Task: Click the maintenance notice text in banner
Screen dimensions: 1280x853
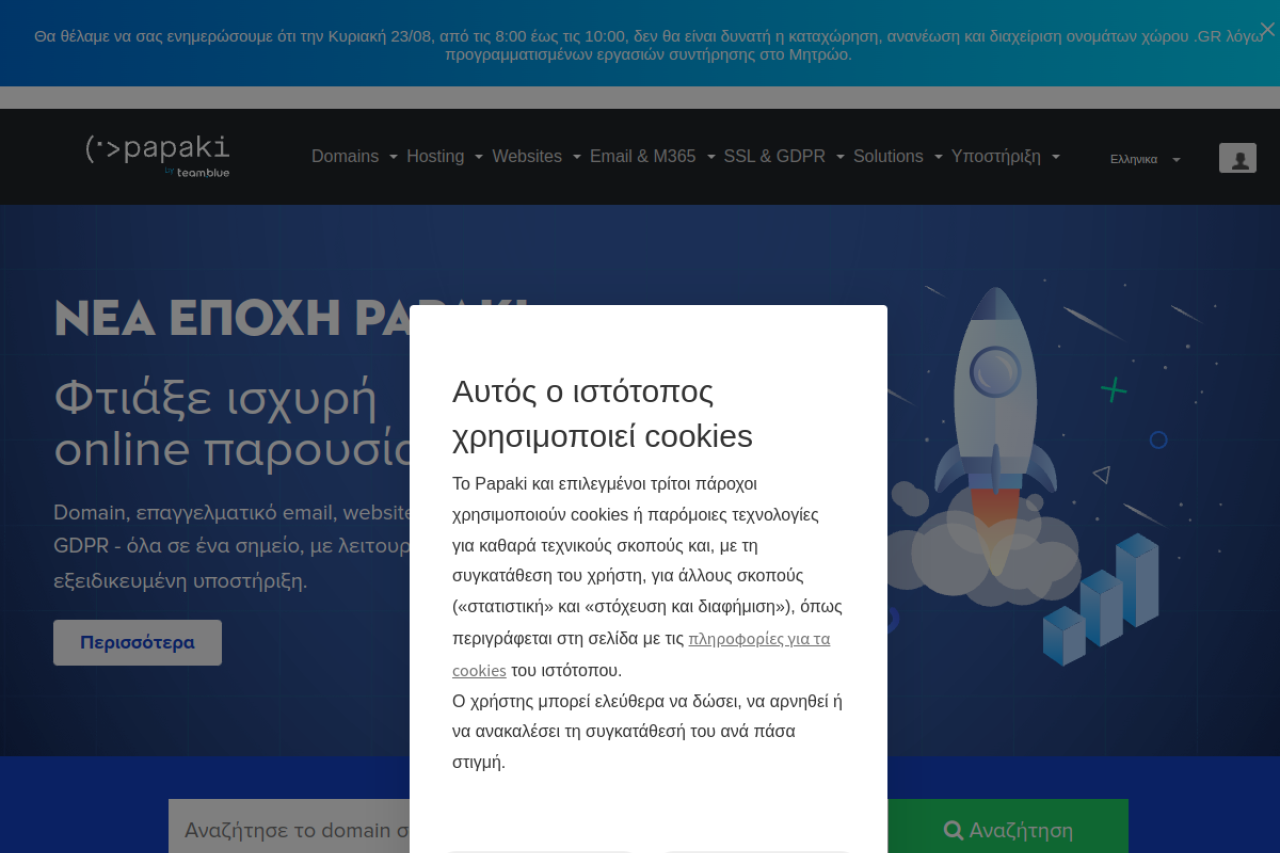Action: (649, 45)
